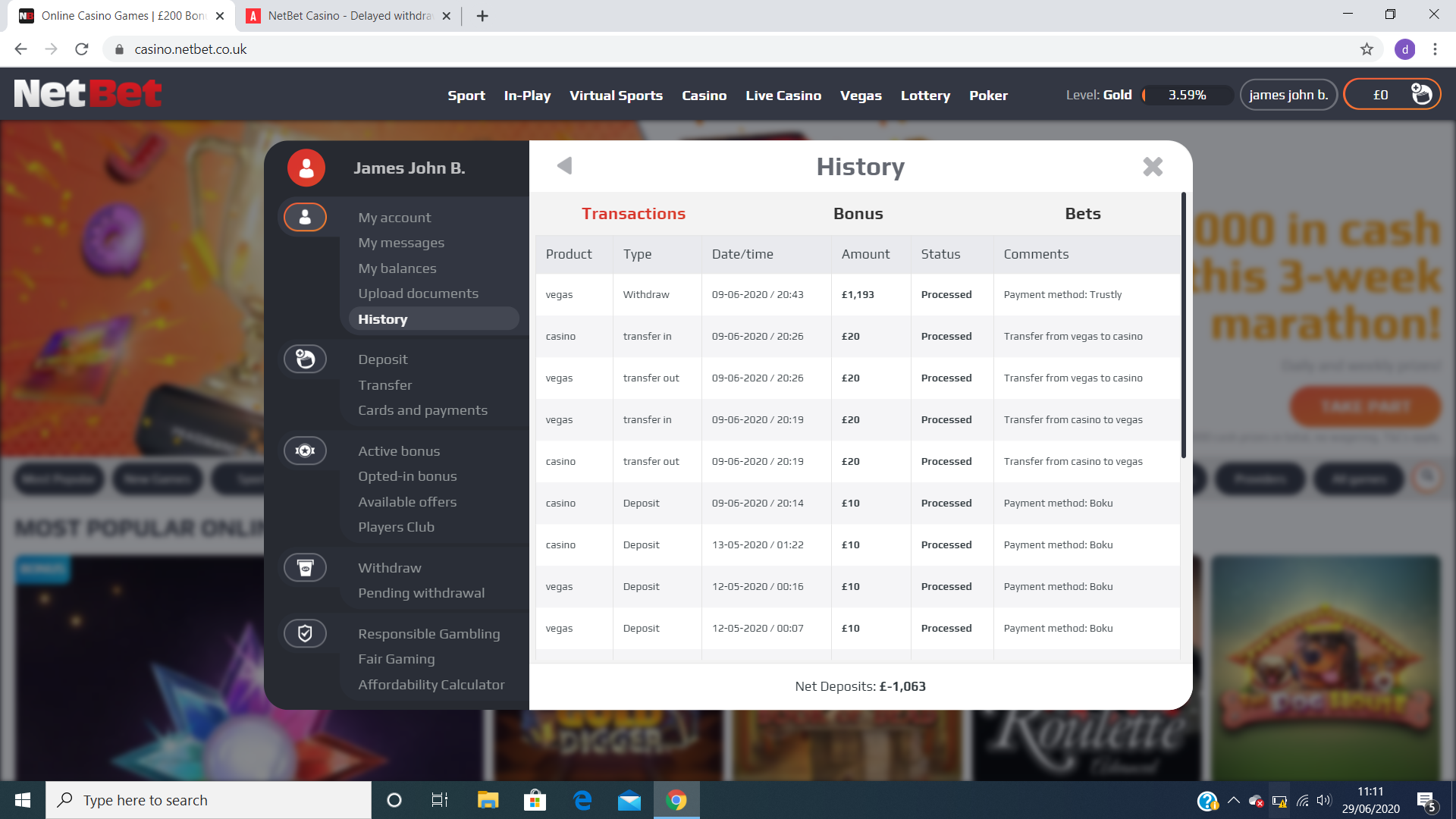This screenshot has width=1456, height=819.
Task: Click the Payment method: Trustly comment
Action: pos(1062,294)
